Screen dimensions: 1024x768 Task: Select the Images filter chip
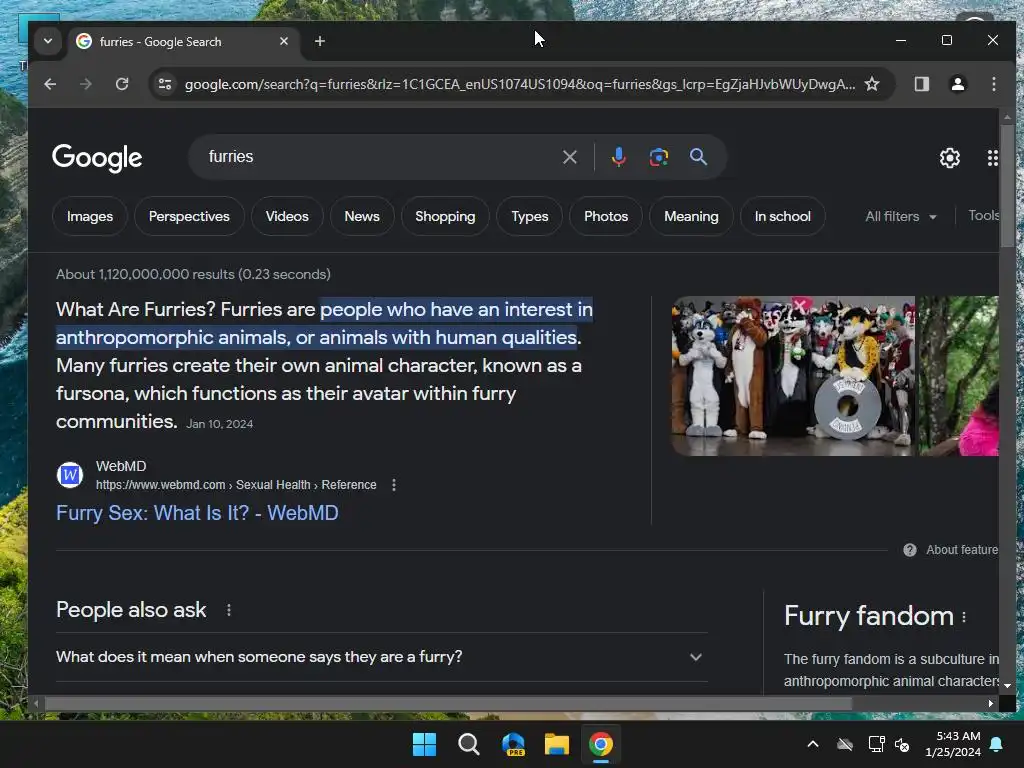tap(89, 216)
